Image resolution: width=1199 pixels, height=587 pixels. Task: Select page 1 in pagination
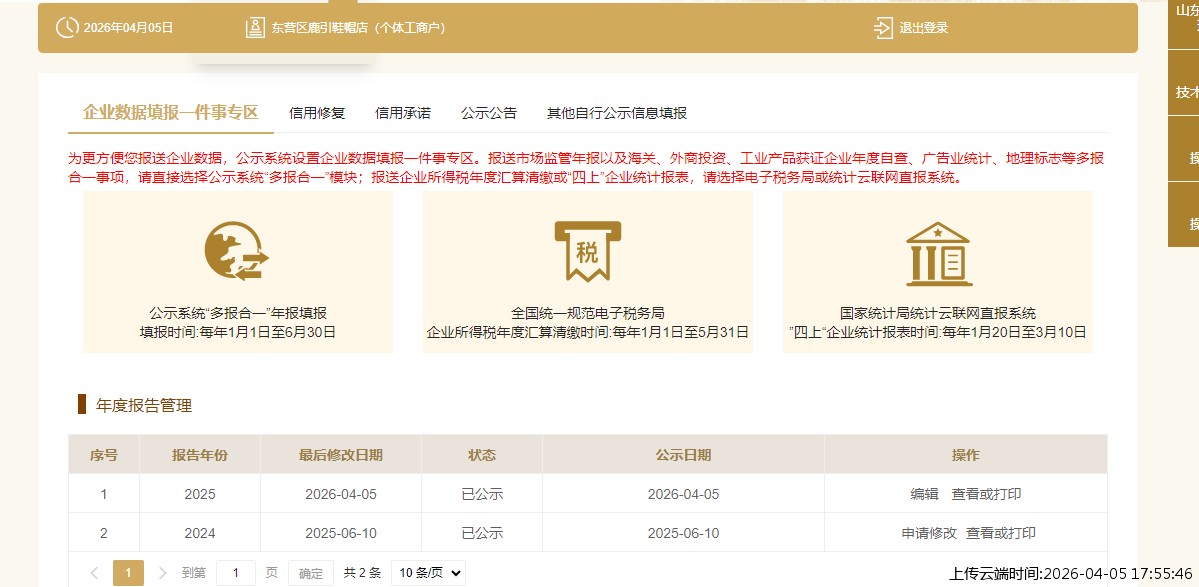(x=128, y=573)
